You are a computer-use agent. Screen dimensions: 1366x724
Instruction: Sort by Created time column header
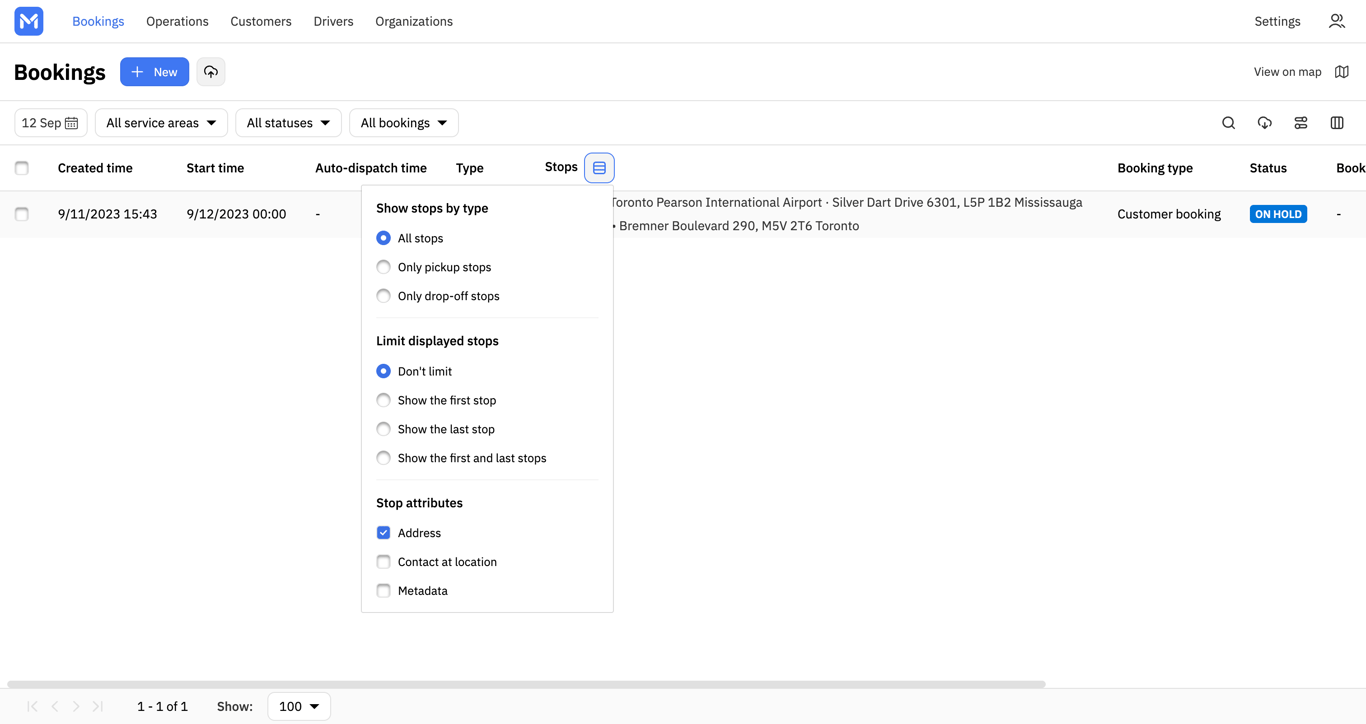pos(95,168)
